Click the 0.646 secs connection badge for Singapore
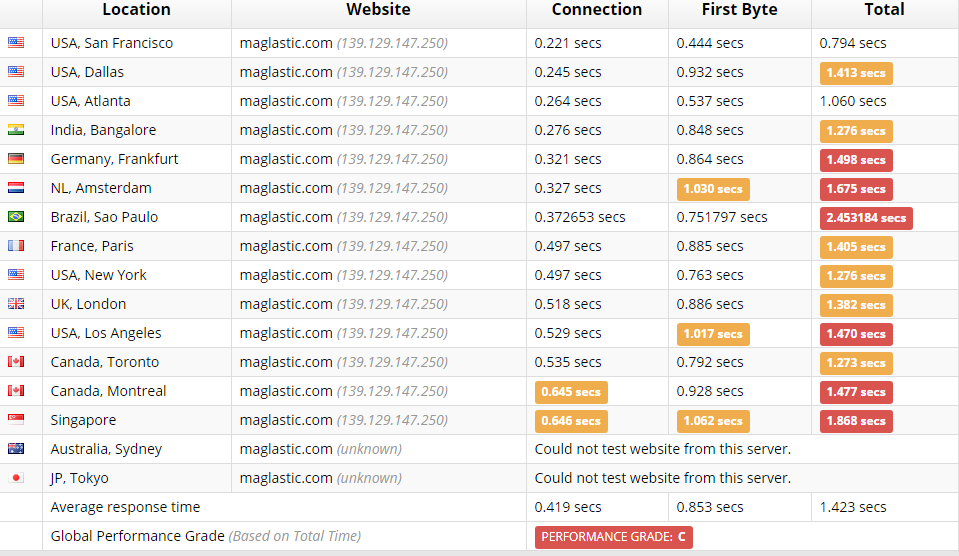The width and height of the screenshot is (959, 556). pos(571,421)
